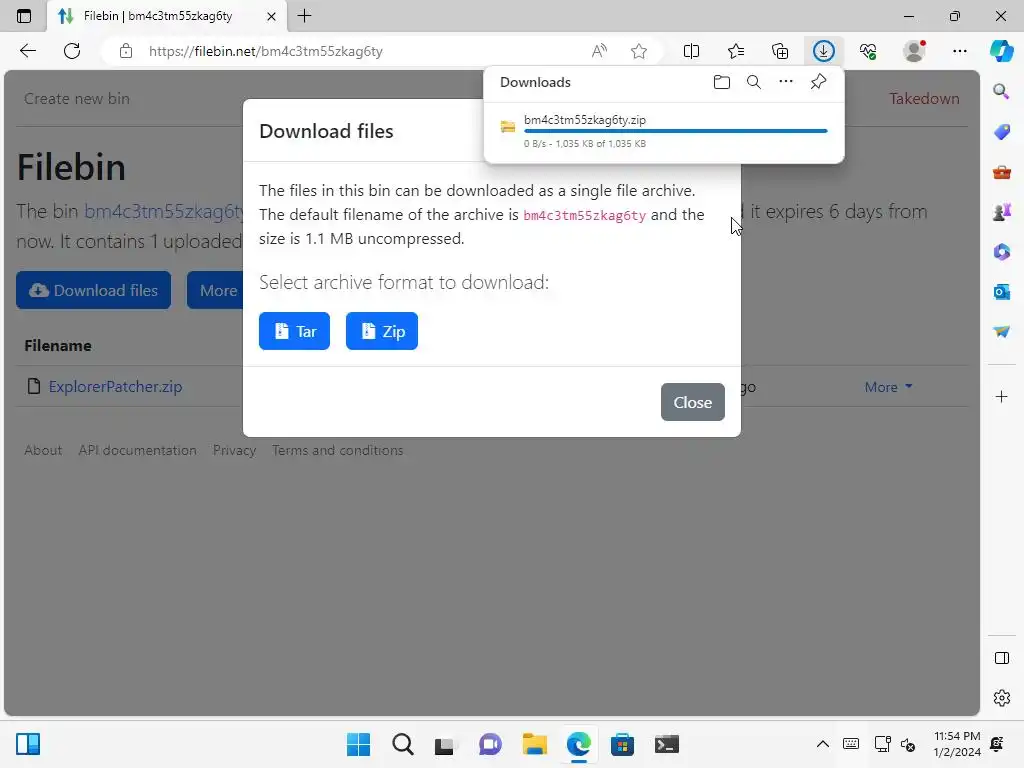
Task: Download archive as Zip
Action: [x=382, y=331]
